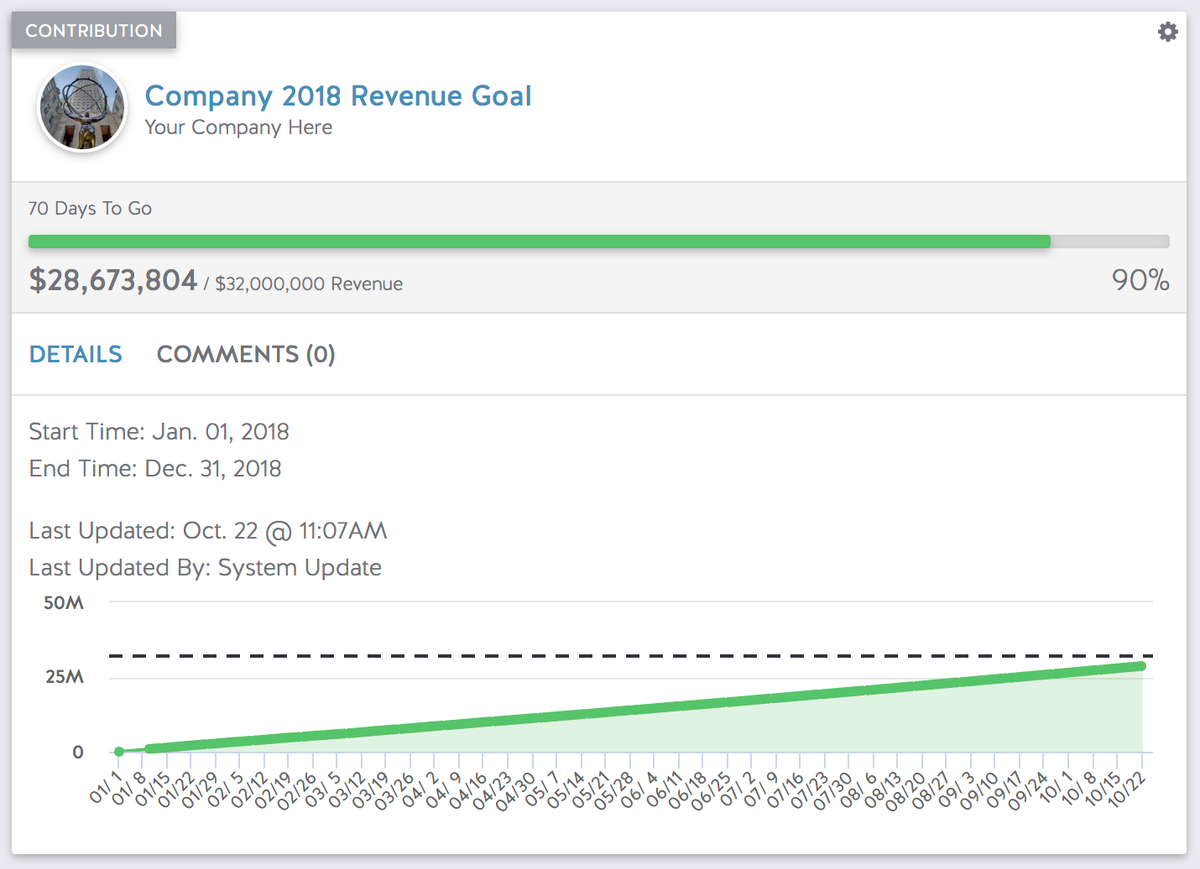
Task: Click the green revenue progress bar
Action: (540, 240)
